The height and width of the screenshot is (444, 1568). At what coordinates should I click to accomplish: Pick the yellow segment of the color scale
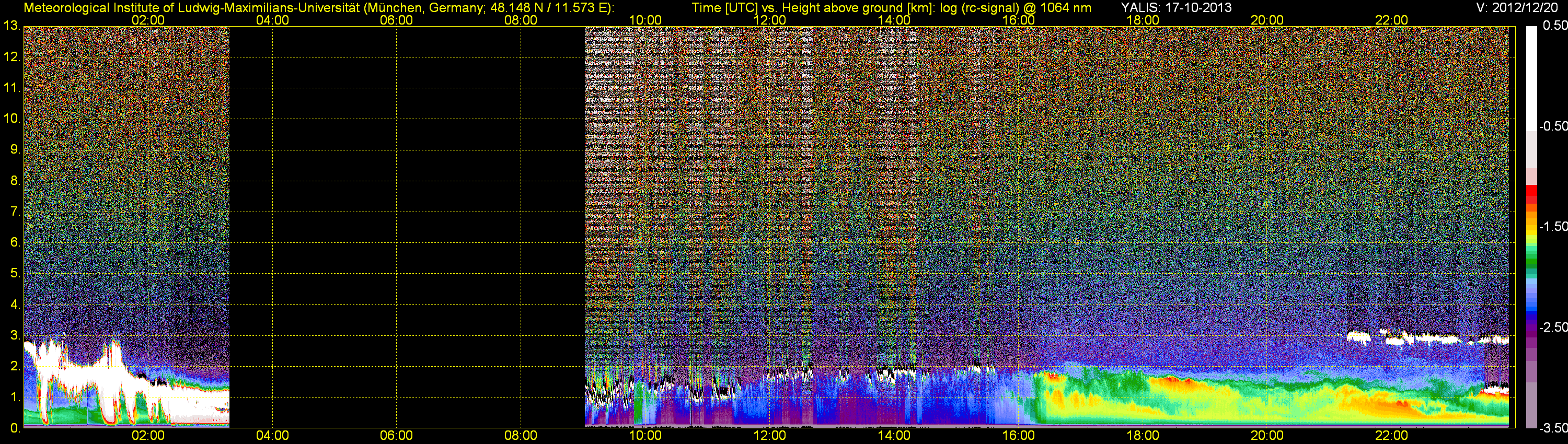pos(1531,234)
